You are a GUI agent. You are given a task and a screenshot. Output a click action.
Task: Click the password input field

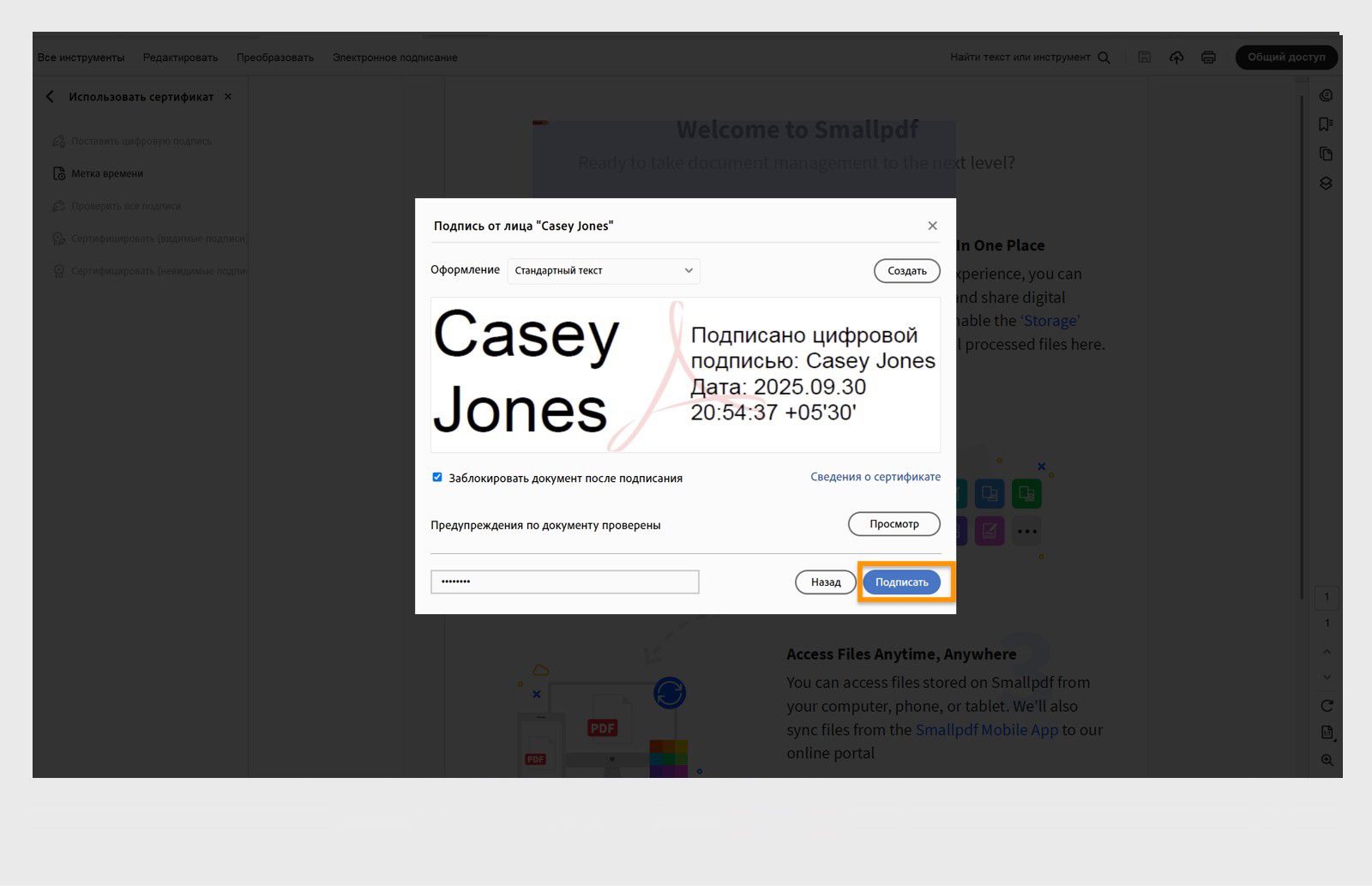click(565, 582)
